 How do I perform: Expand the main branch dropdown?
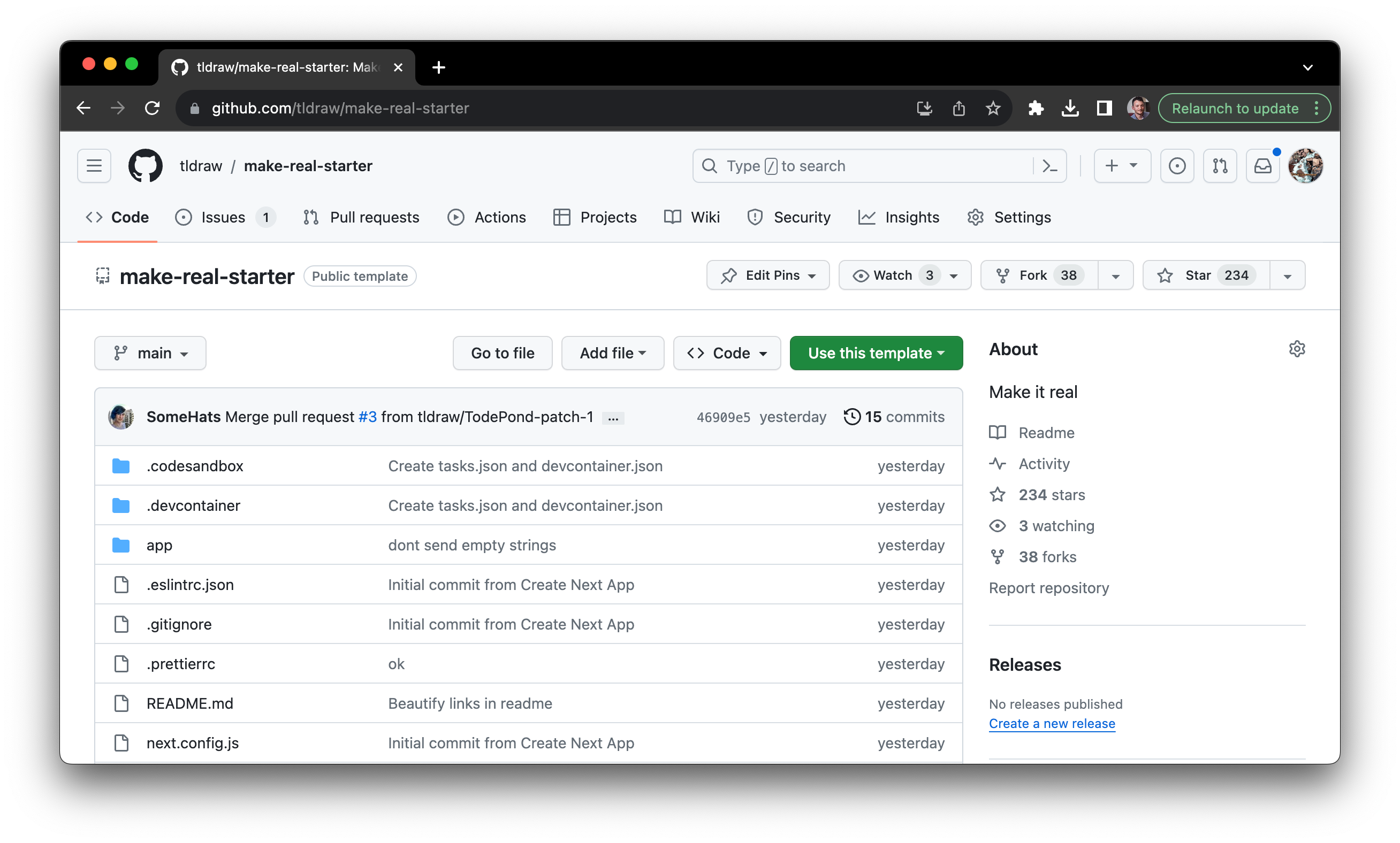pos(150,354)
